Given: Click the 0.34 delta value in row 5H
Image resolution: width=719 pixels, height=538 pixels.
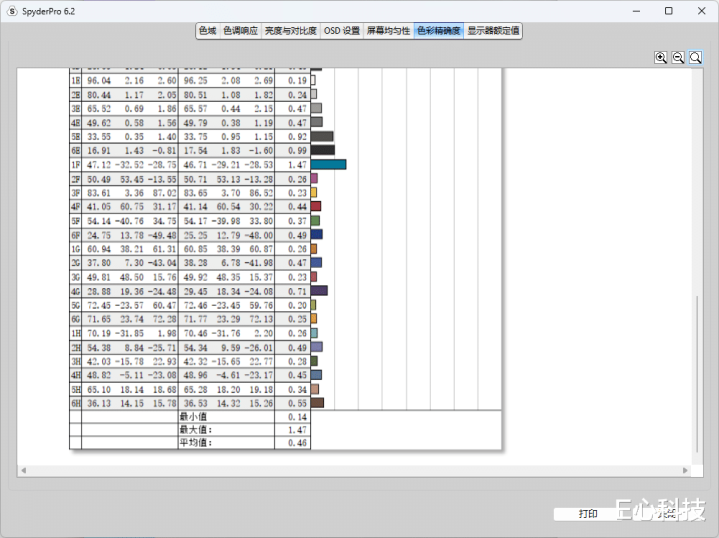Looking at the screenshot, I should coord(297,389).
